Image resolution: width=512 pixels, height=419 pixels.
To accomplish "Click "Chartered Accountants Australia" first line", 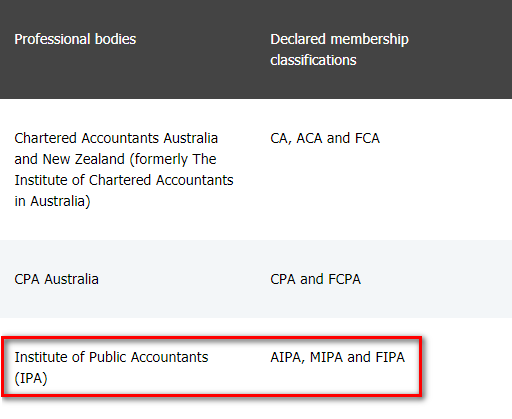I will tap(116, 138).
